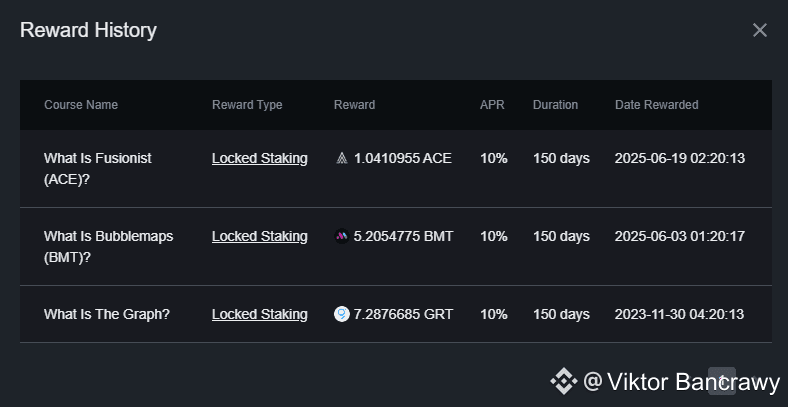788x407 pixels.
Task: Click the Duration column header
Action: pyautogui.click(x=555, y=105)
